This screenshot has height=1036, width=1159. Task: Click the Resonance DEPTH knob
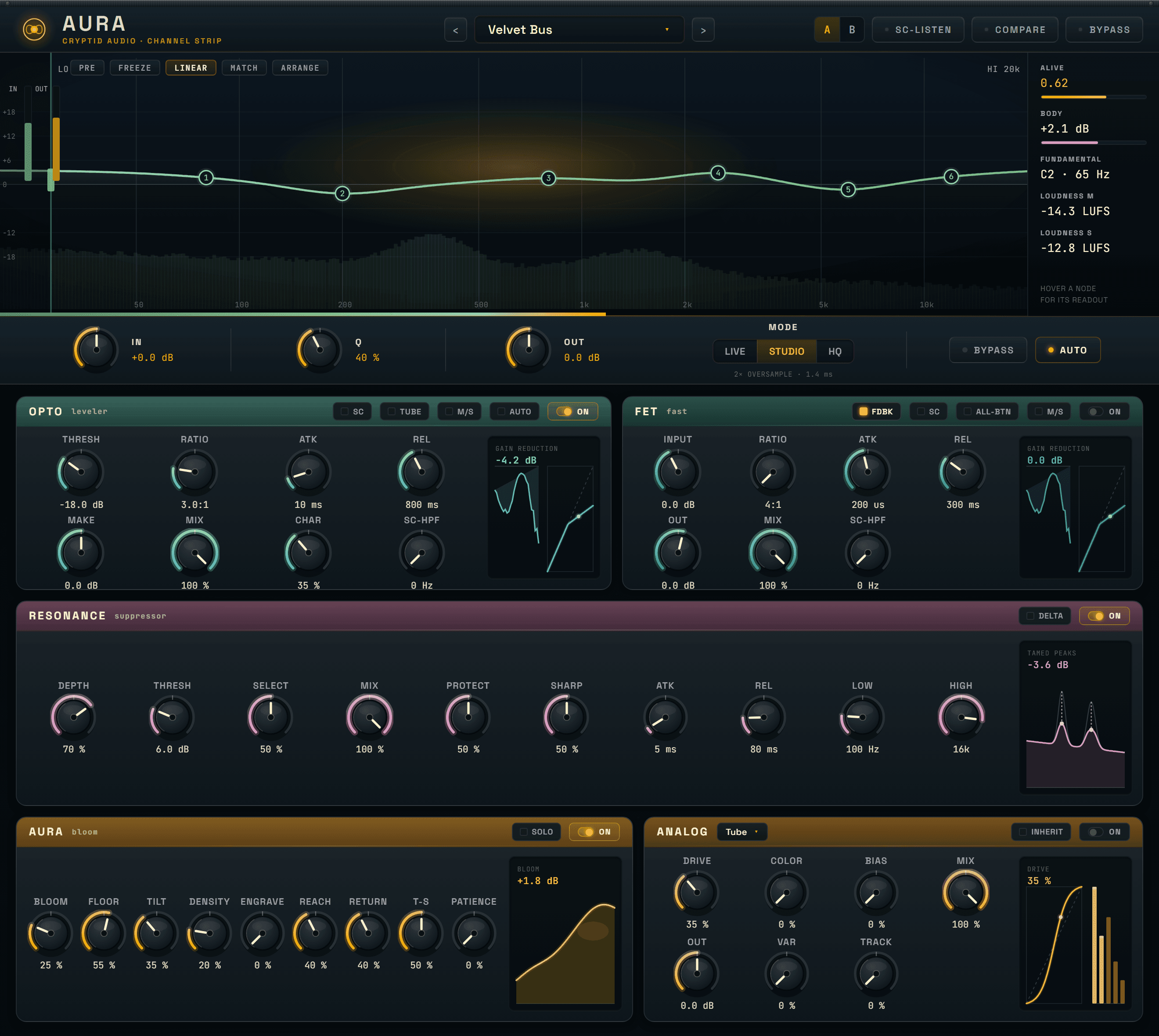73,717
